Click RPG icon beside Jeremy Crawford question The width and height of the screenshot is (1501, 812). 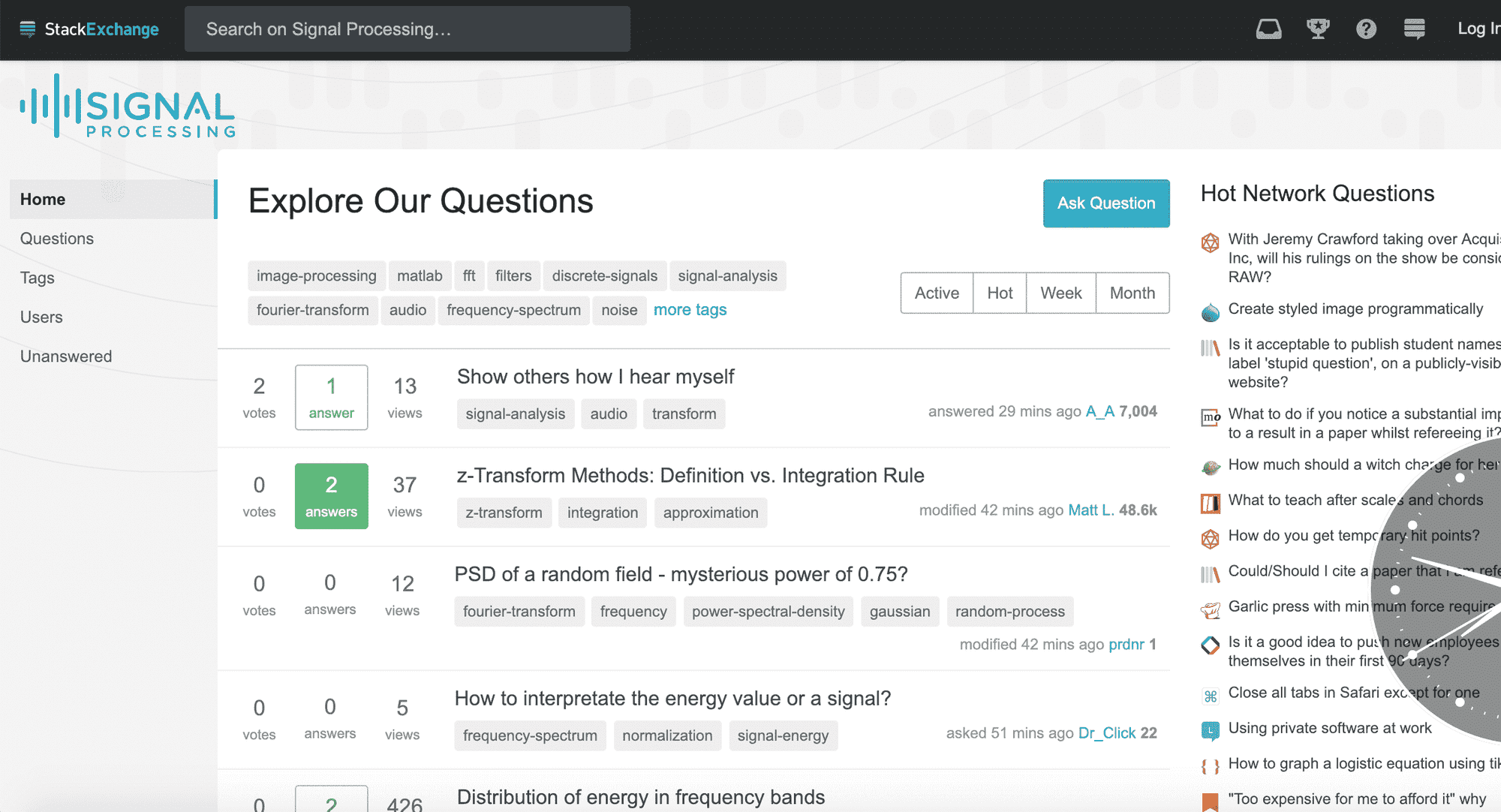coord(1210,242)
